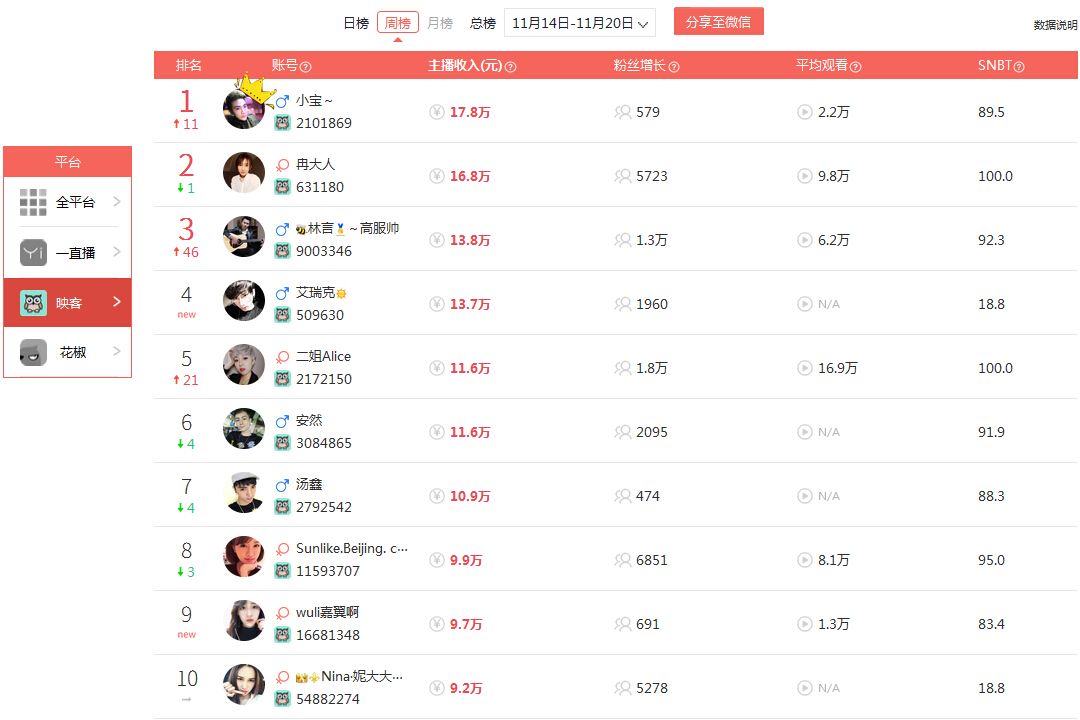Click the crowned avatar of 小宝~
Screen dimensions: 1080x720
click(244, 107)
